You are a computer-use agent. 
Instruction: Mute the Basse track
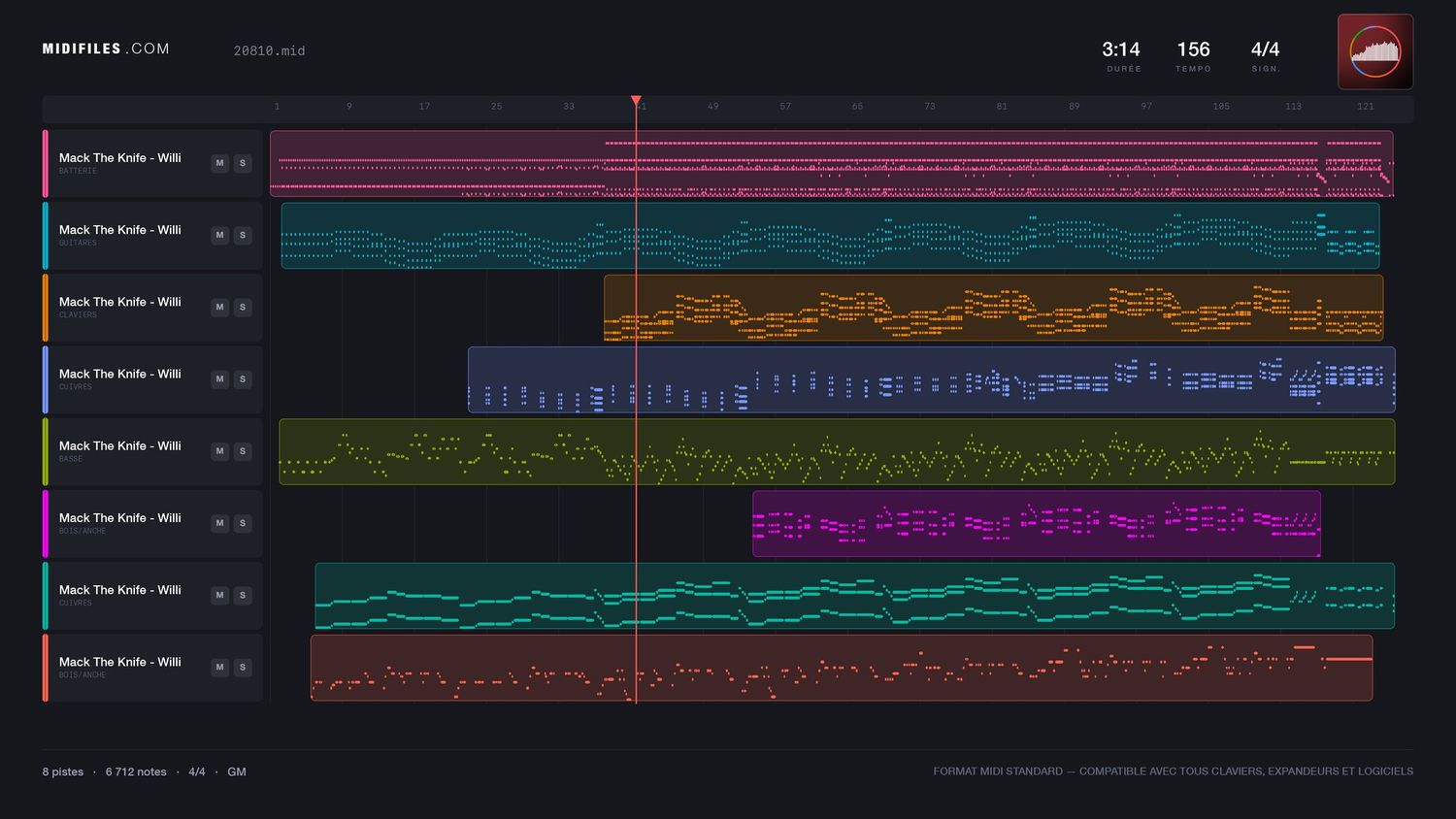coord(219,451)
